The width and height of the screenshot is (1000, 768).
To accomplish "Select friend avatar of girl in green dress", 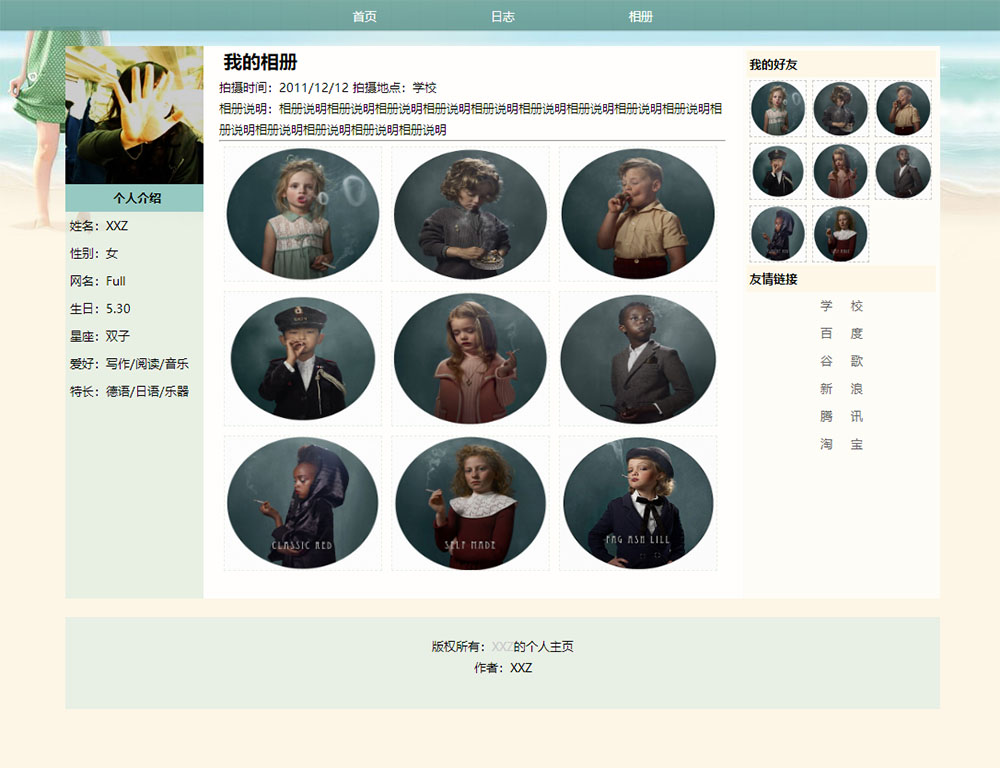I will 778,108.
